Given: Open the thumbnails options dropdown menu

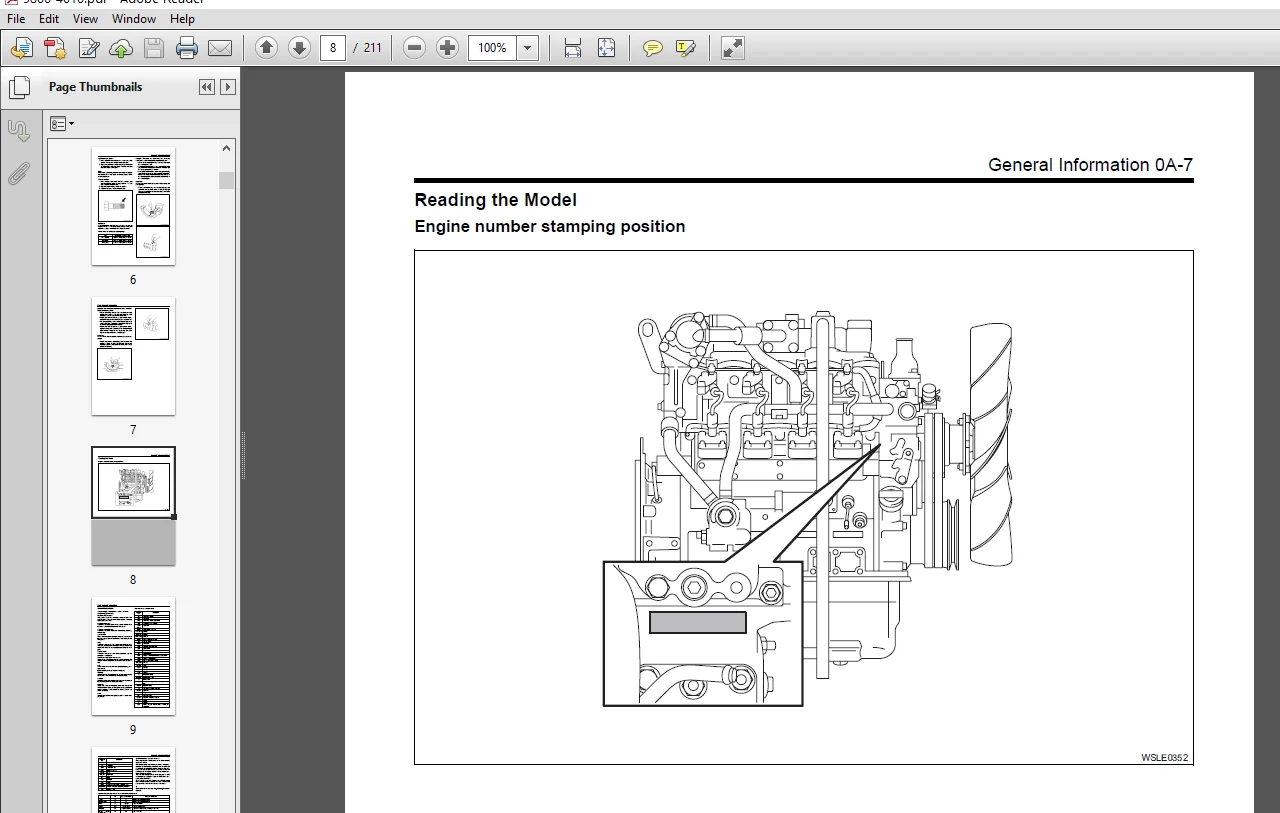Looking at the screenshot, I should 61,124.
